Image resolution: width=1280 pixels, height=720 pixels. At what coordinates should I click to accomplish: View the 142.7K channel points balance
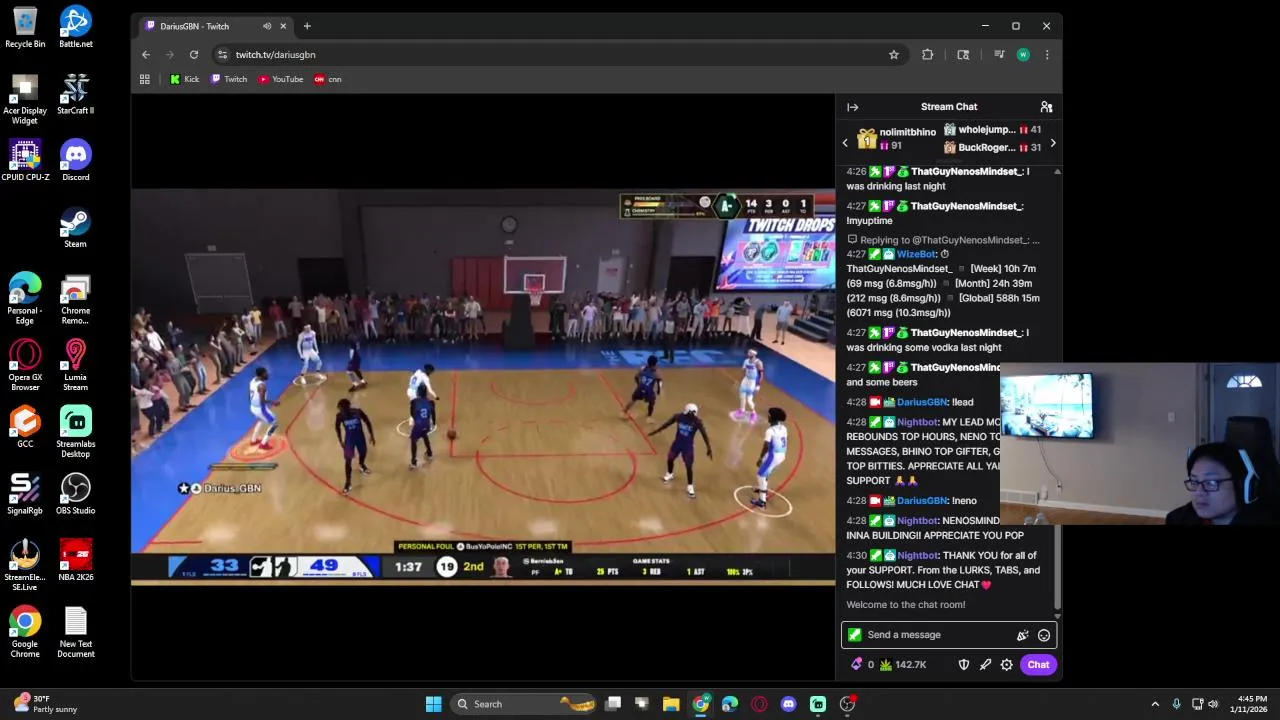pyautogui.click(x=903, y=664)
